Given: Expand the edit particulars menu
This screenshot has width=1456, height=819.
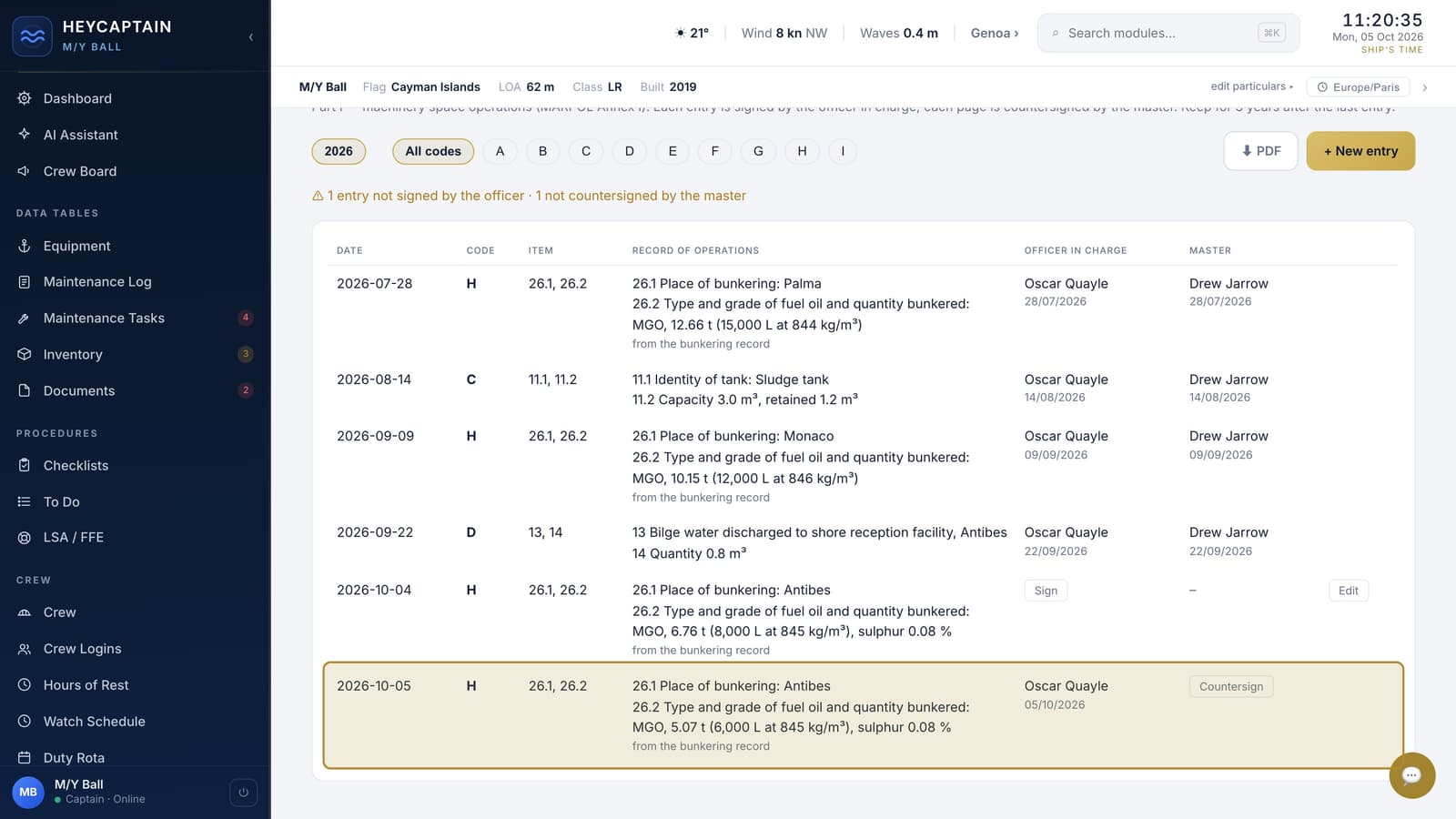Looking at the screenshot, I should [1251, 86].
